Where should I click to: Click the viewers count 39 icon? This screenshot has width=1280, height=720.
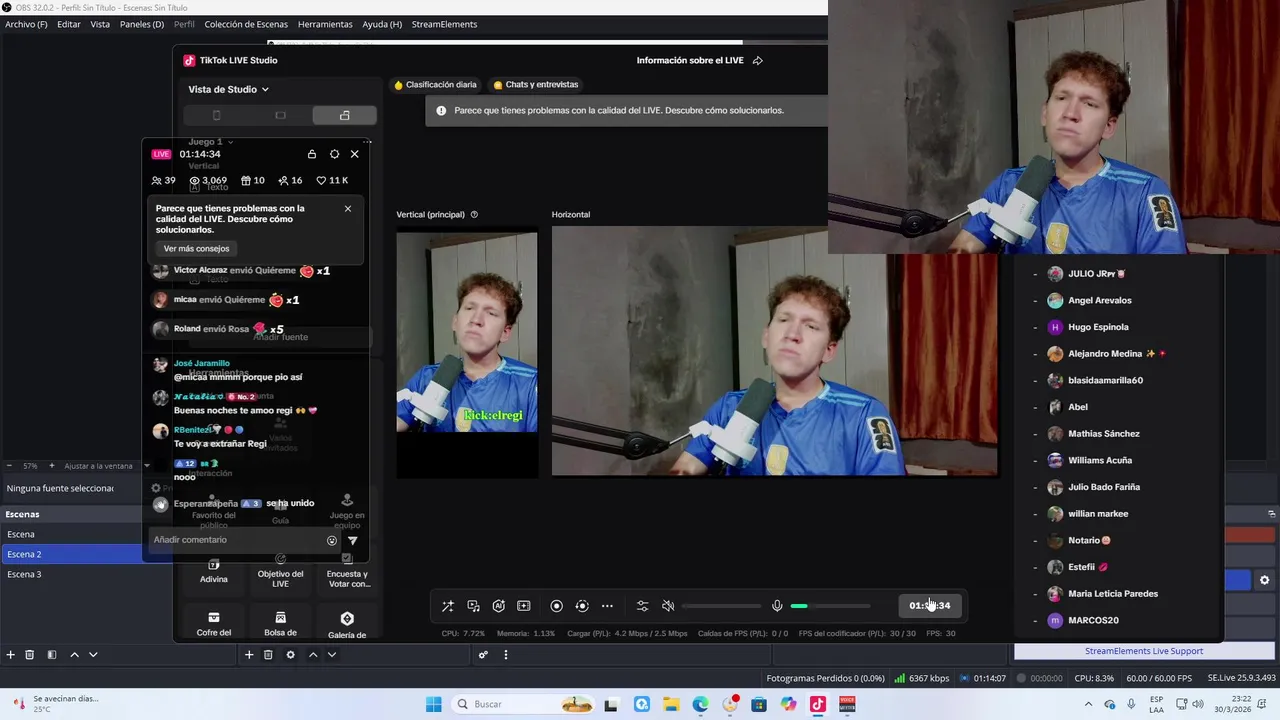coord(163,181)
